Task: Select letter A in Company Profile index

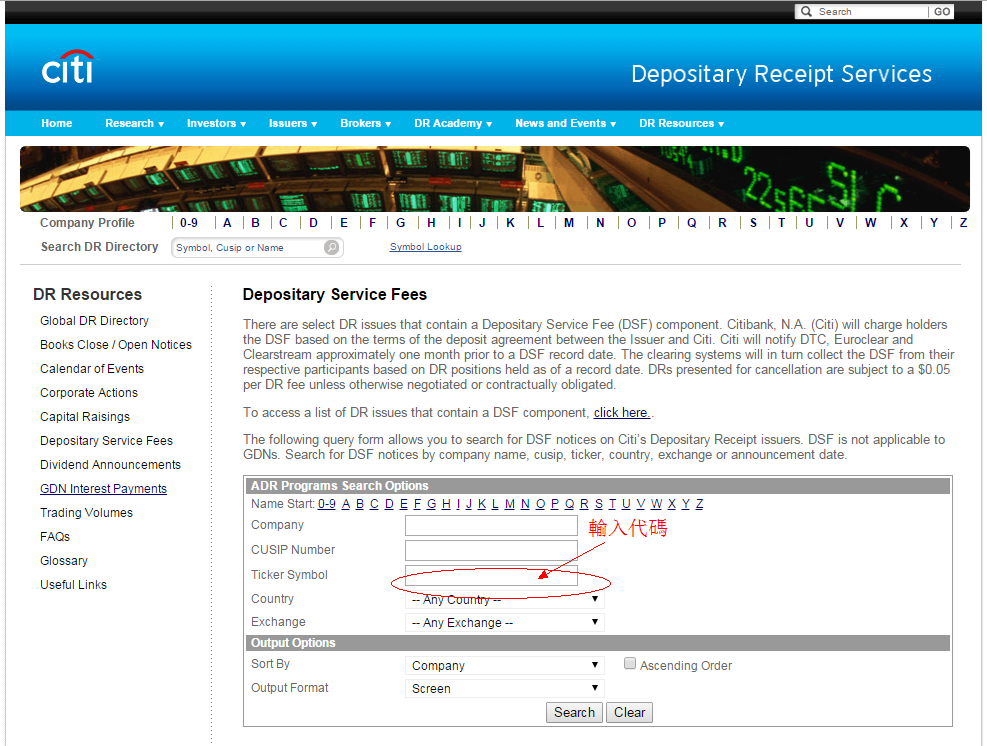Action: tap(227, 223)
